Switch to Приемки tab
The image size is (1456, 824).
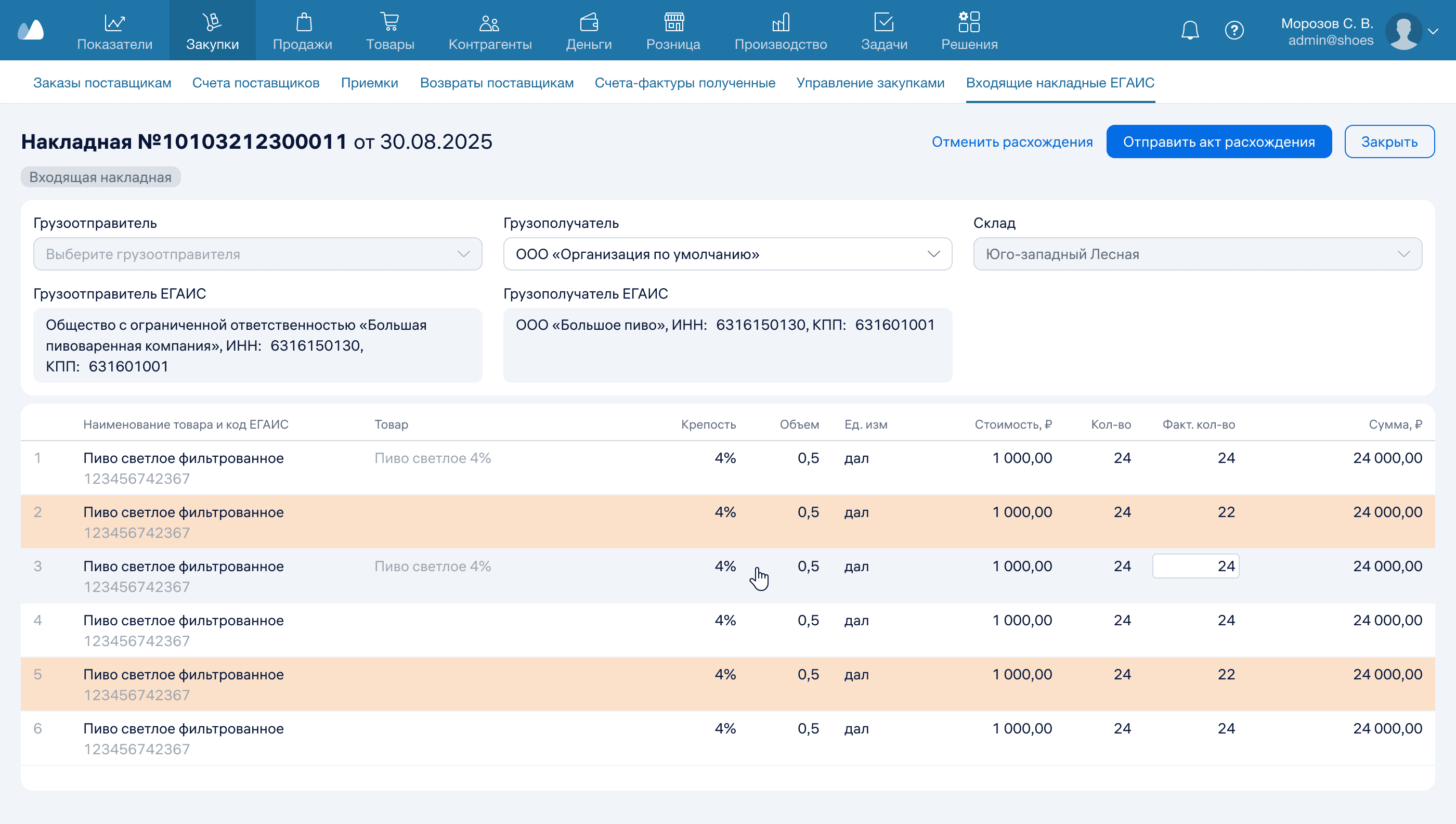[369, 83]
